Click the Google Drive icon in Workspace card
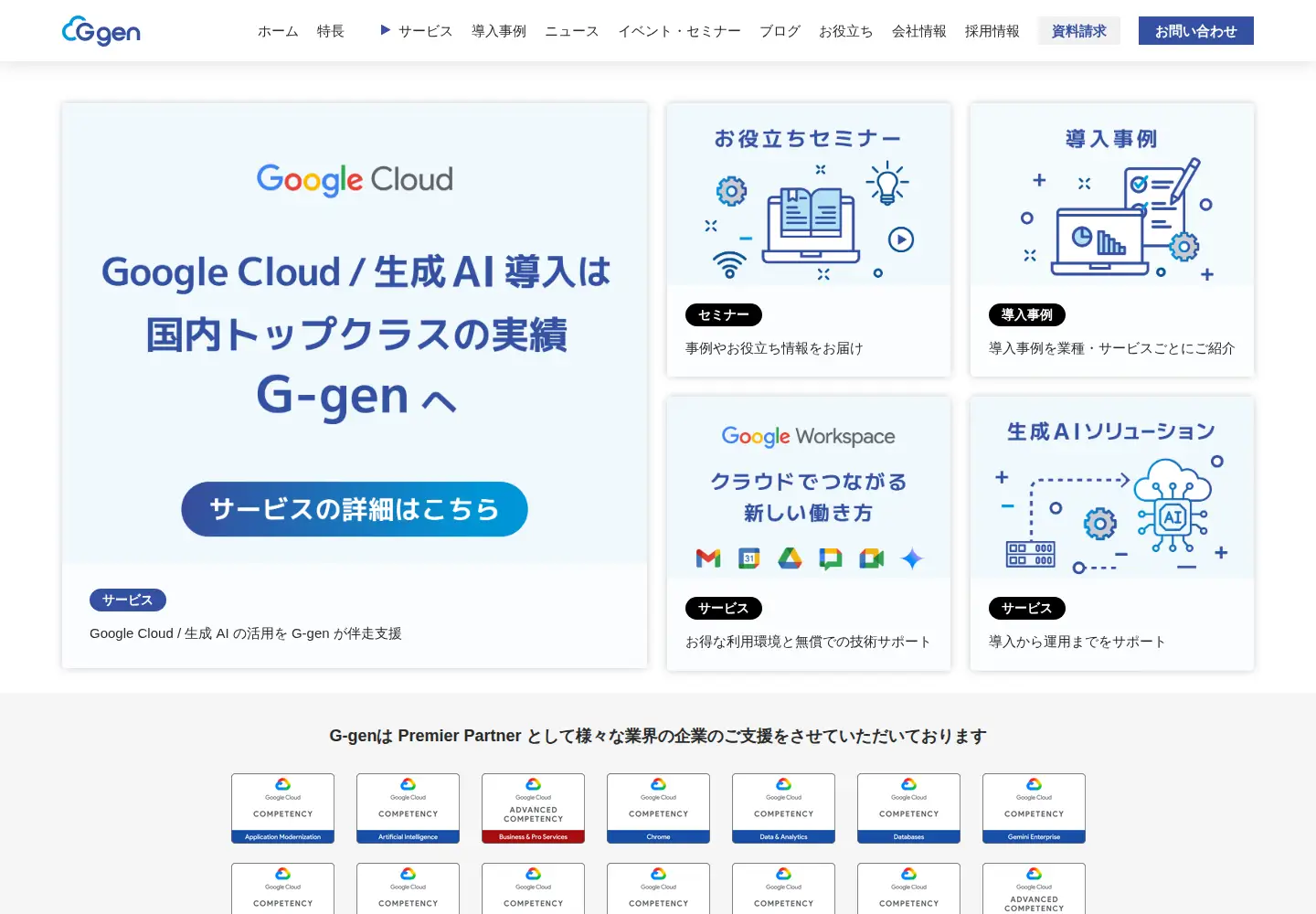Viewport: 1316px width, 914px height. pyautogui.click(x=790, y=558)
